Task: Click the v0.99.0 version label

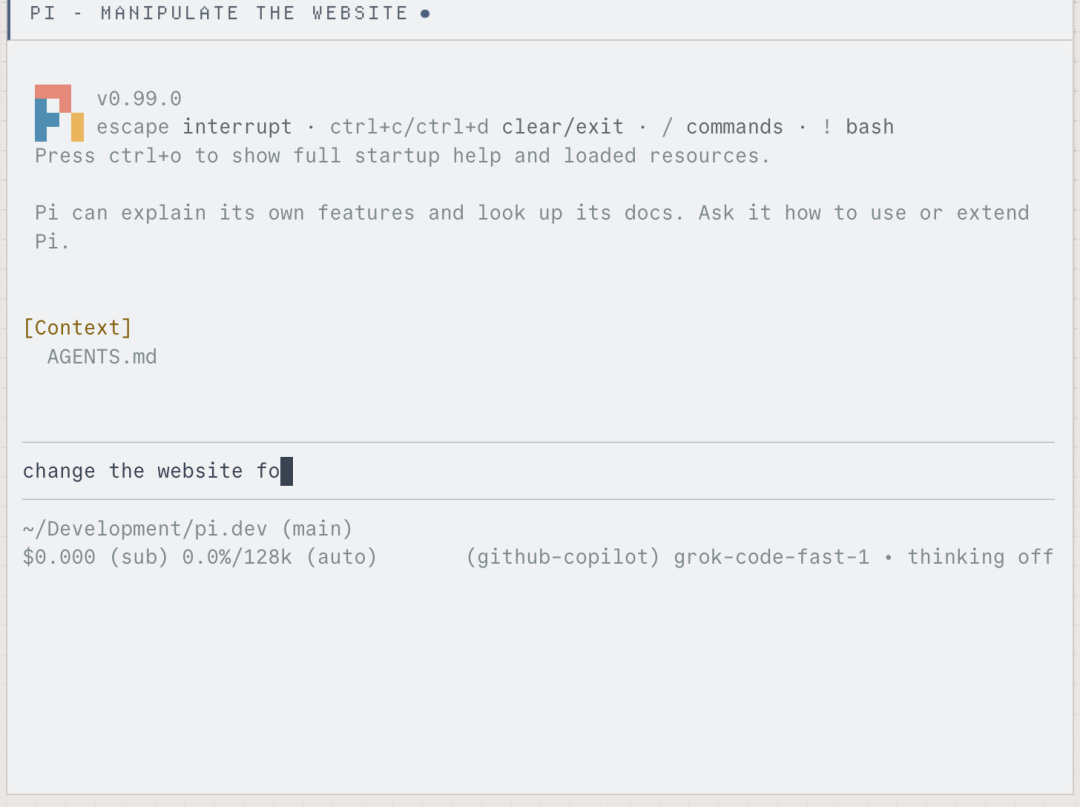Action: click(139, 98)
